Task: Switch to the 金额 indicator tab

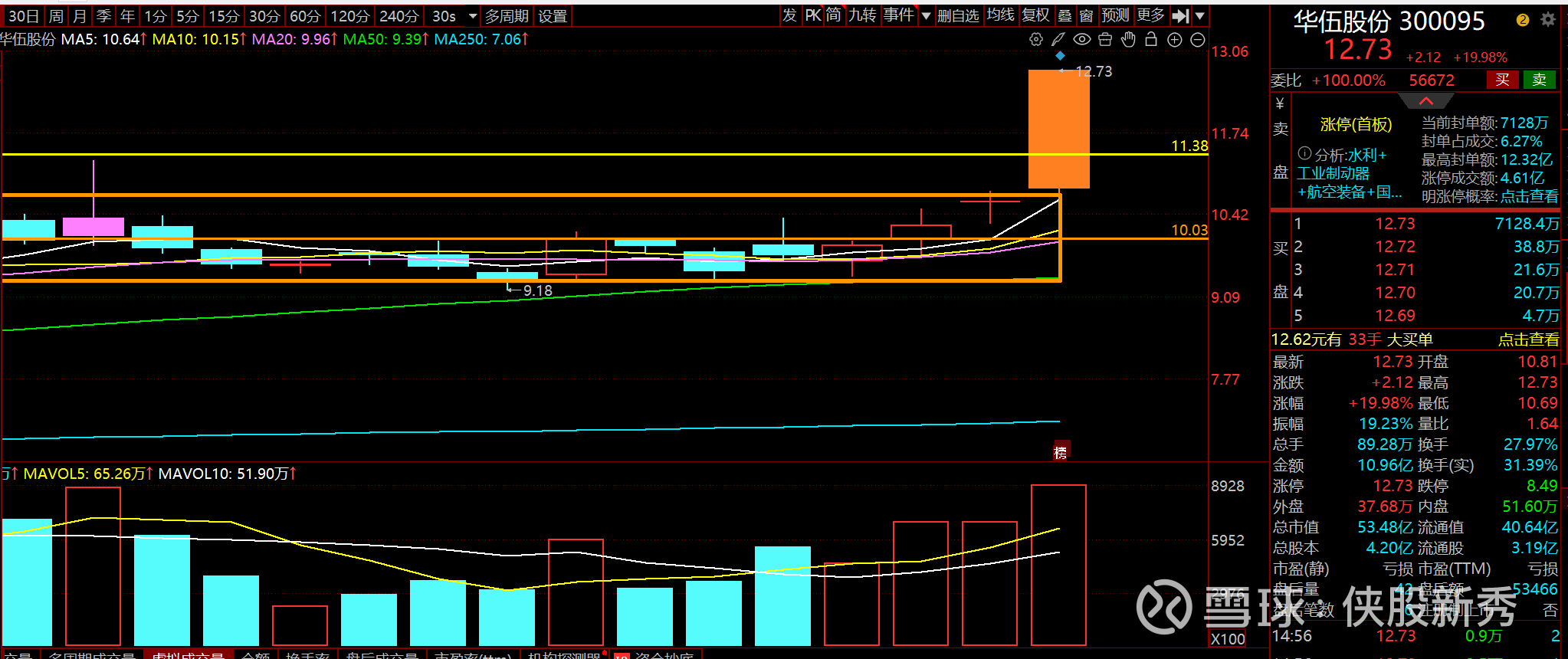Action: 256,655
